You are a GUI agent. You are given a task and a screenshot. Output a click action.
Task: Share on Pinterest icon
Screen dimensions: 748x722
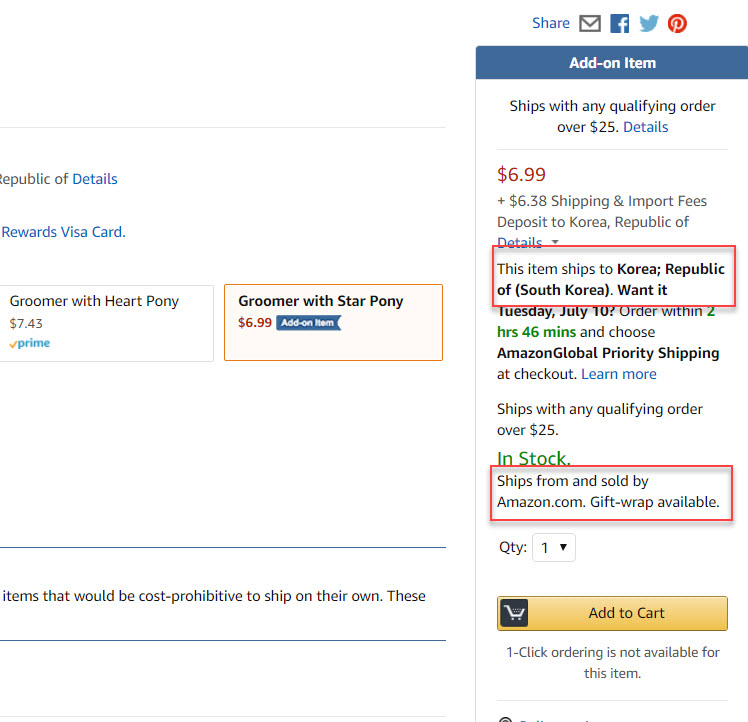pos(677,23)
